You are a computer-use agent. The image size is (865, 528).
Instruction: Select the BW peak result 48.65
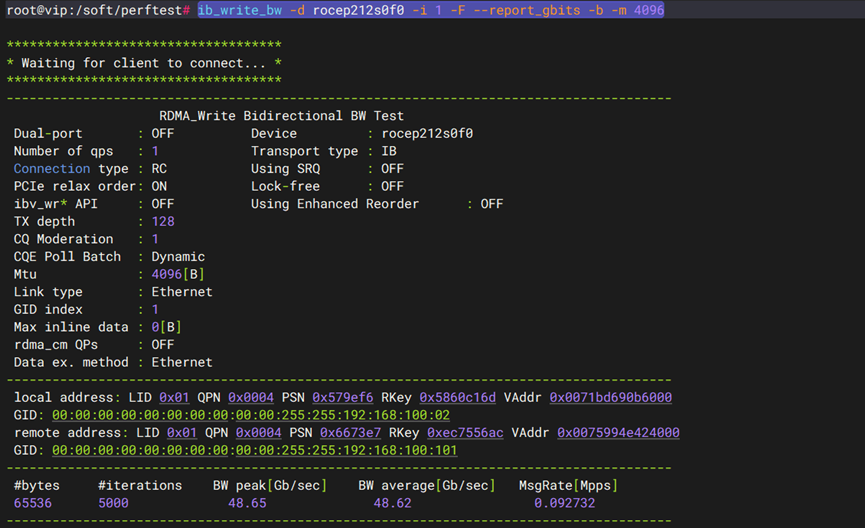click(x=248, y=503)
